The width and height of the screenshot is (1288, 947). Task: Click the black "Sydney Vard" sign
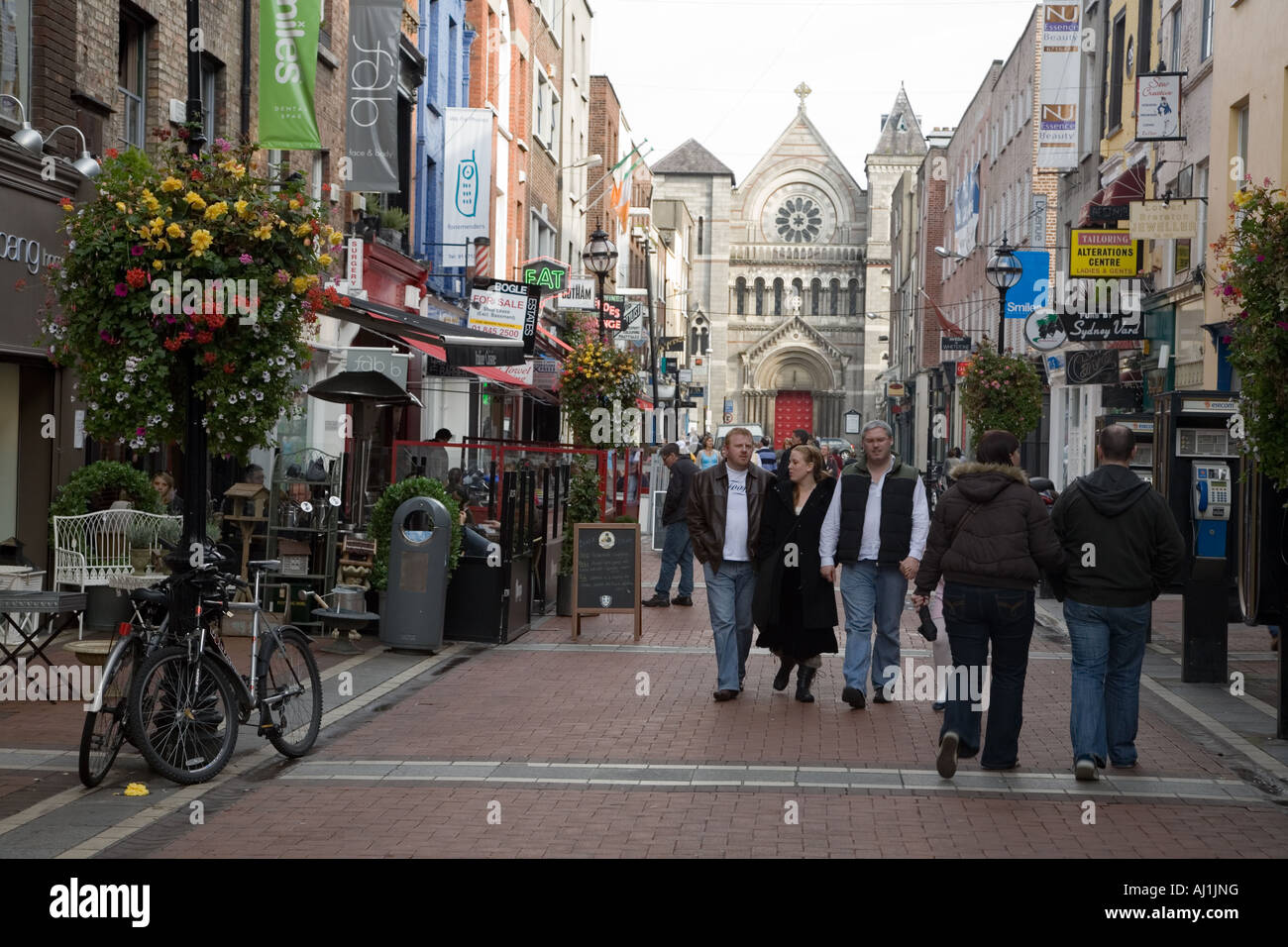click(x=1104, y=326)
